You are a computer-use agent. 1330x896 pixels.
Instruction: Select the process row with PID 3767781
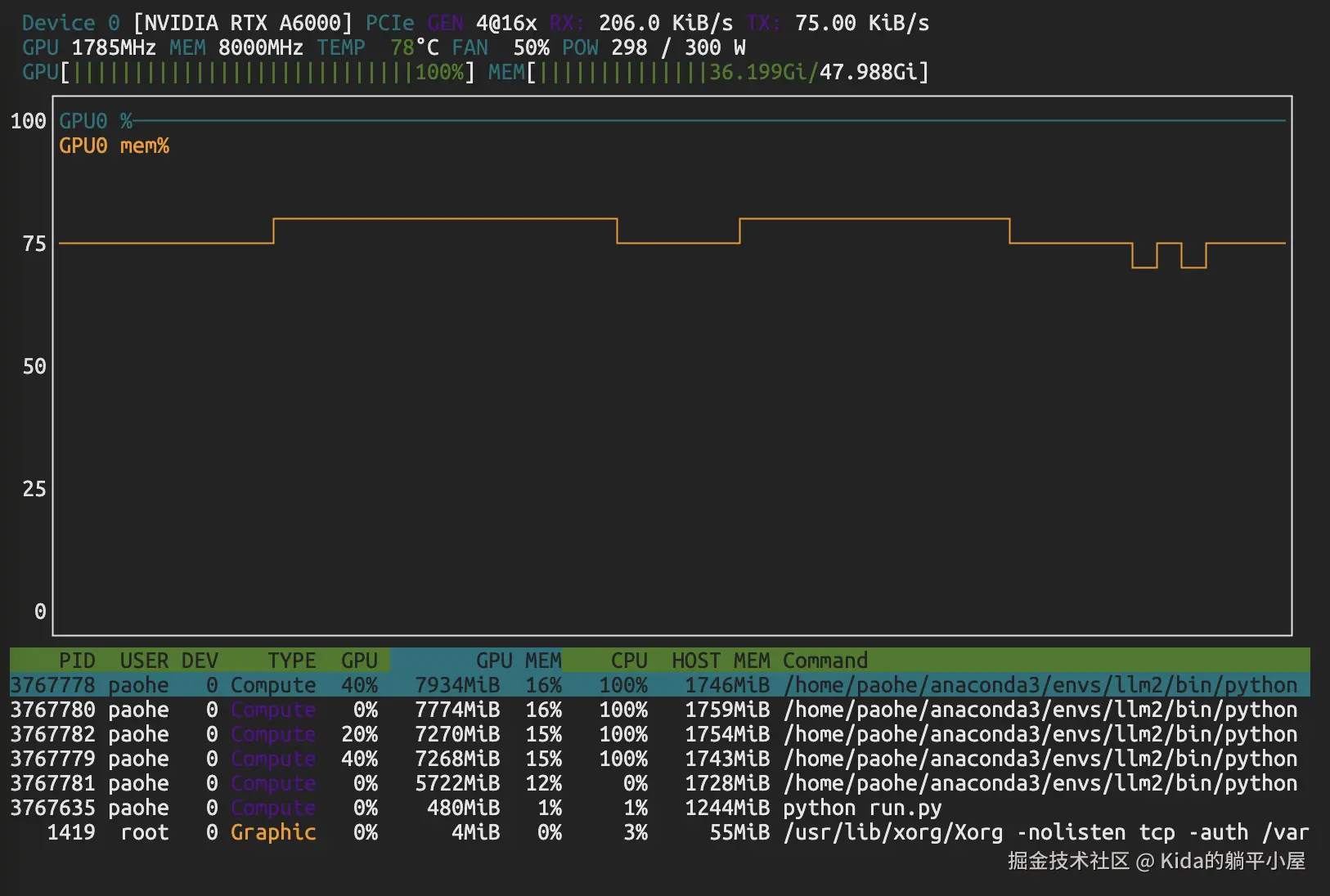[660, 783]
